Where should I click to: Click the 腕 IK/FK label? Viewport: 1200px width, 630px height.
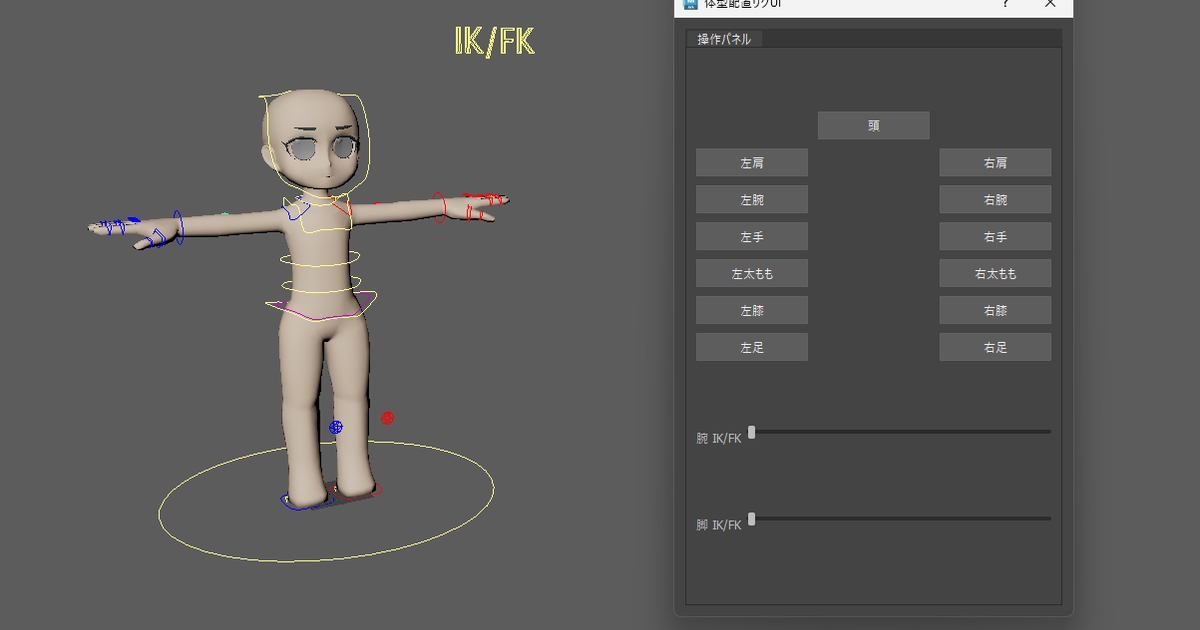coord(719,438)
